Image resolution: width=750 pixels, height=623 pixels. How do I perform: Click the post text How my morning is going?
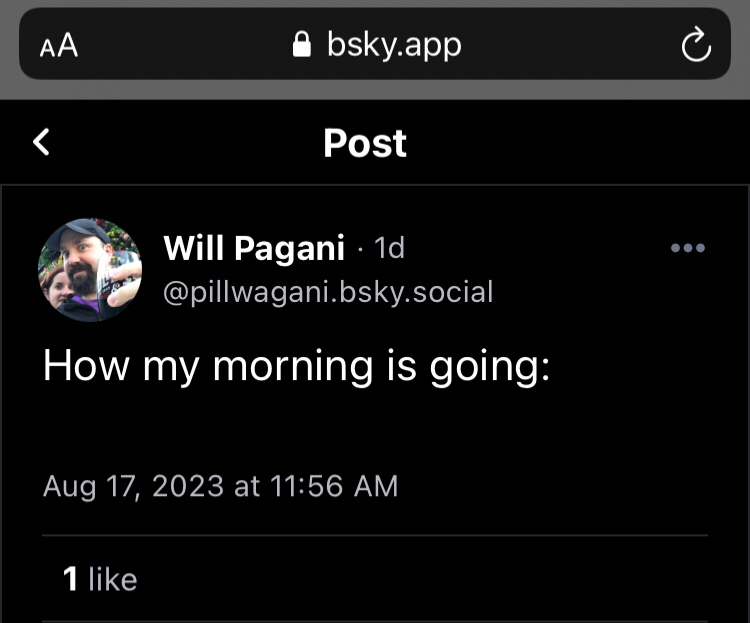point(296,367)
